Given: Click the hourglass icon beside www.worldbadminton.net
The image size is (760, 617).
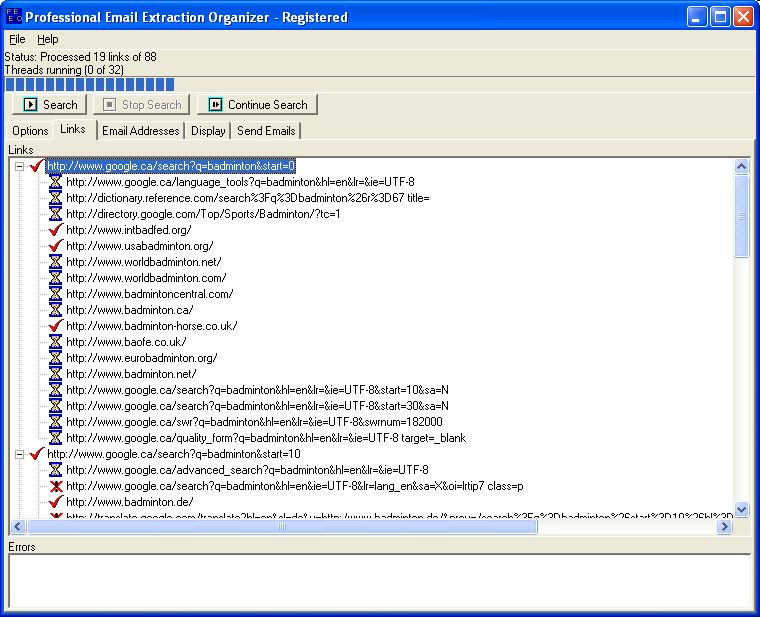Looking at the screenshot, I should click(x=55, y=262).
